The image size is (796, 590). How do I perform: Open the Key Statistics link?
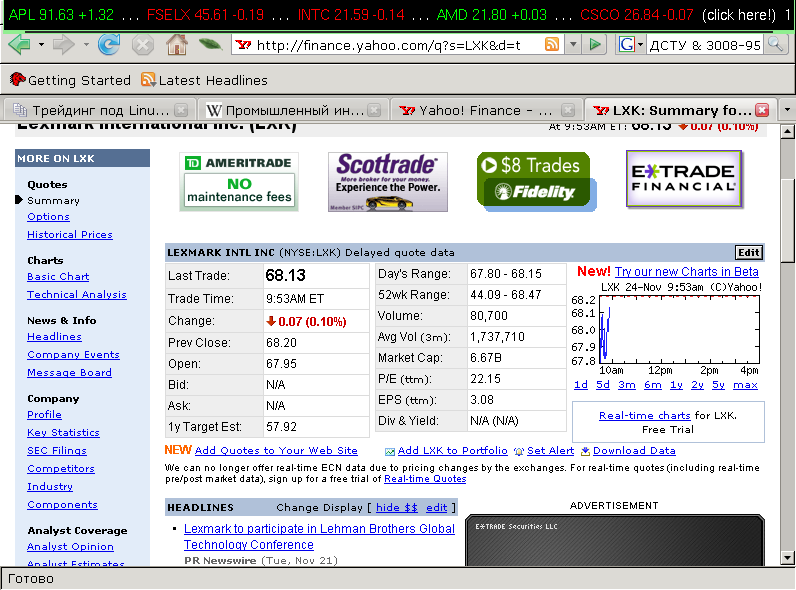point(63,432)
